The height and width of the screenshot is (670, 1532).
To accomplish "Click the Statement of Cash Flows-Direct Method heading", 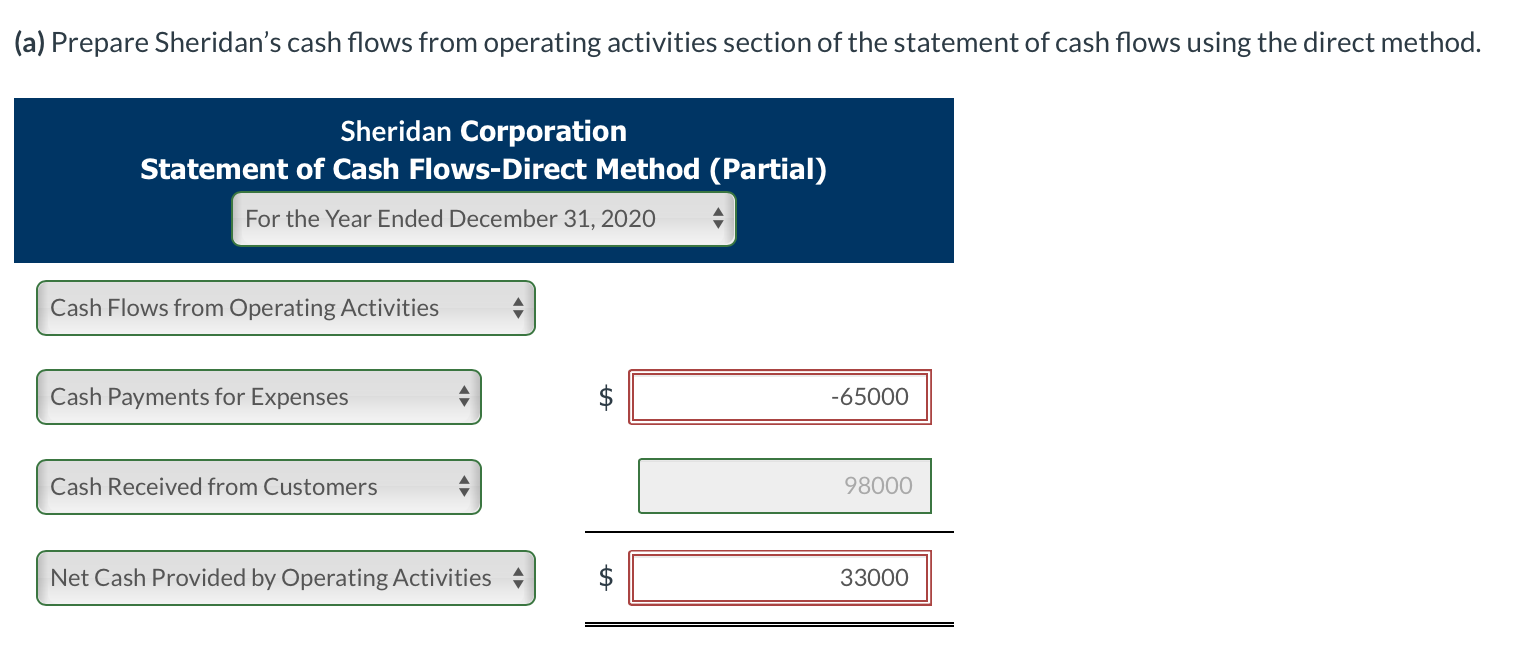I will point(483,168).
